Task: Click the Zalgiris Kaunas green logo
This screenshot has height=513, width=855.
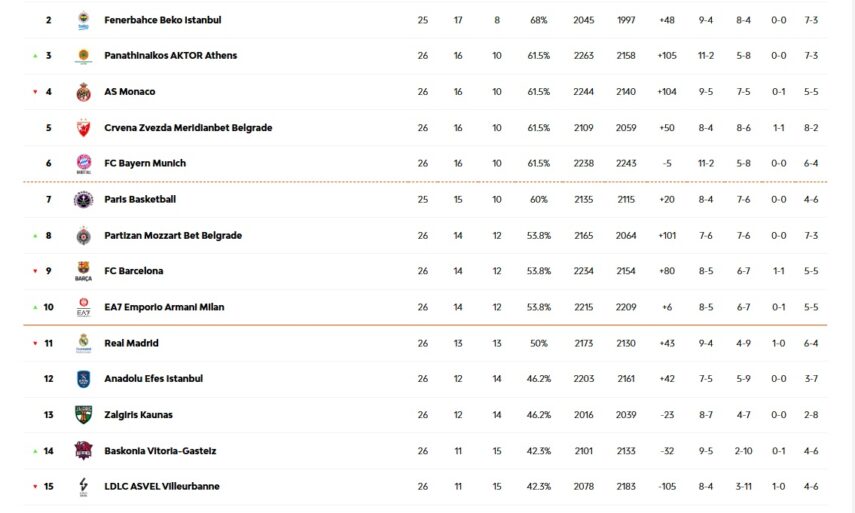Action: pos(84,415)
